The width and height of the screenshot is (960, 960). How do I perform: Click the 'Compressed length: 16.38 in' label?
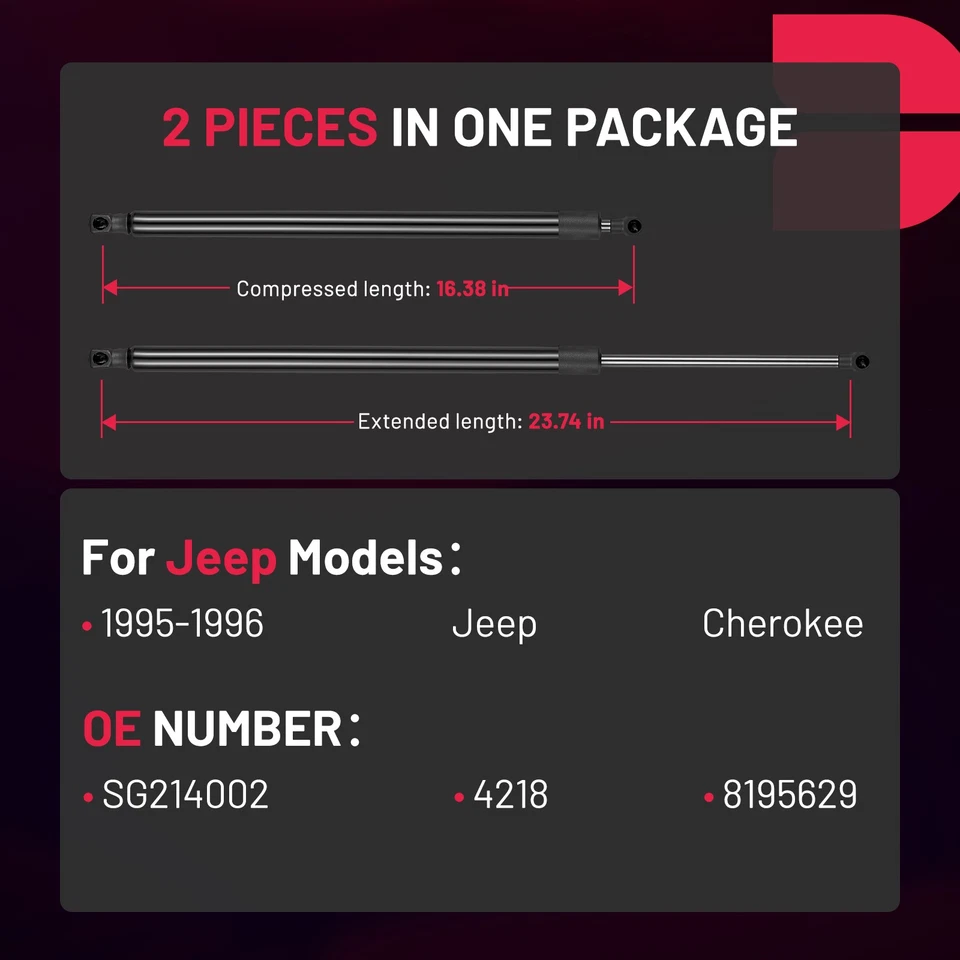(372, 288)
